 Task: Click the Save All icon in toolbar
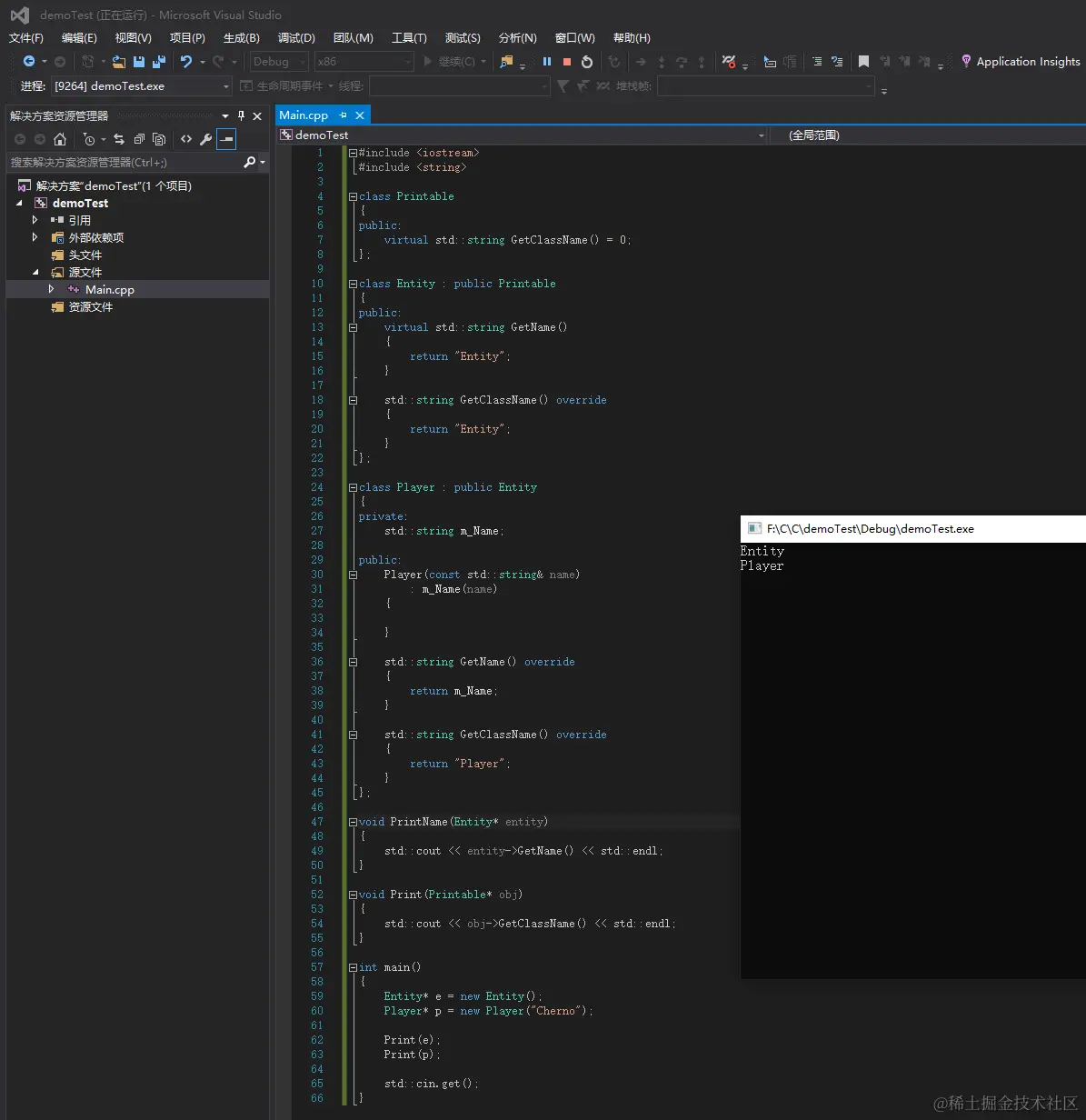[159, 62]
